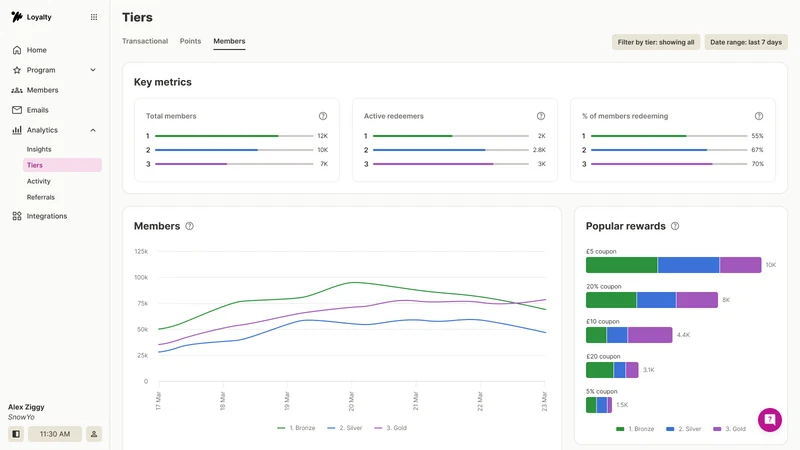Click the green Total members tier 1 bar

click(x=216, y=136)
